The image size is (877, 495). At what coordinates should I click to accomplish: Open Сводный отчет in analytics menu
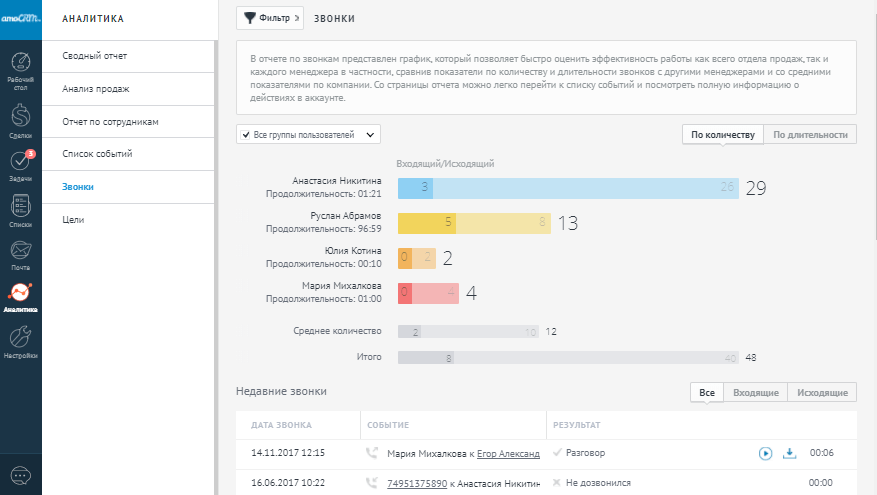point(94,55)
